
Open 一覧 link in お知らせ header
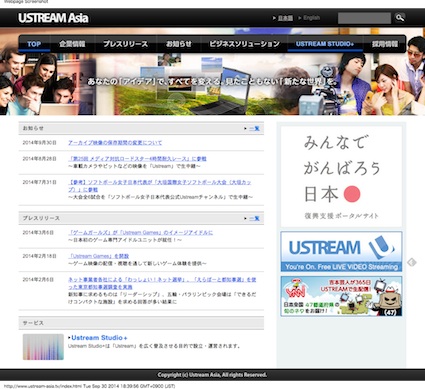254,128
